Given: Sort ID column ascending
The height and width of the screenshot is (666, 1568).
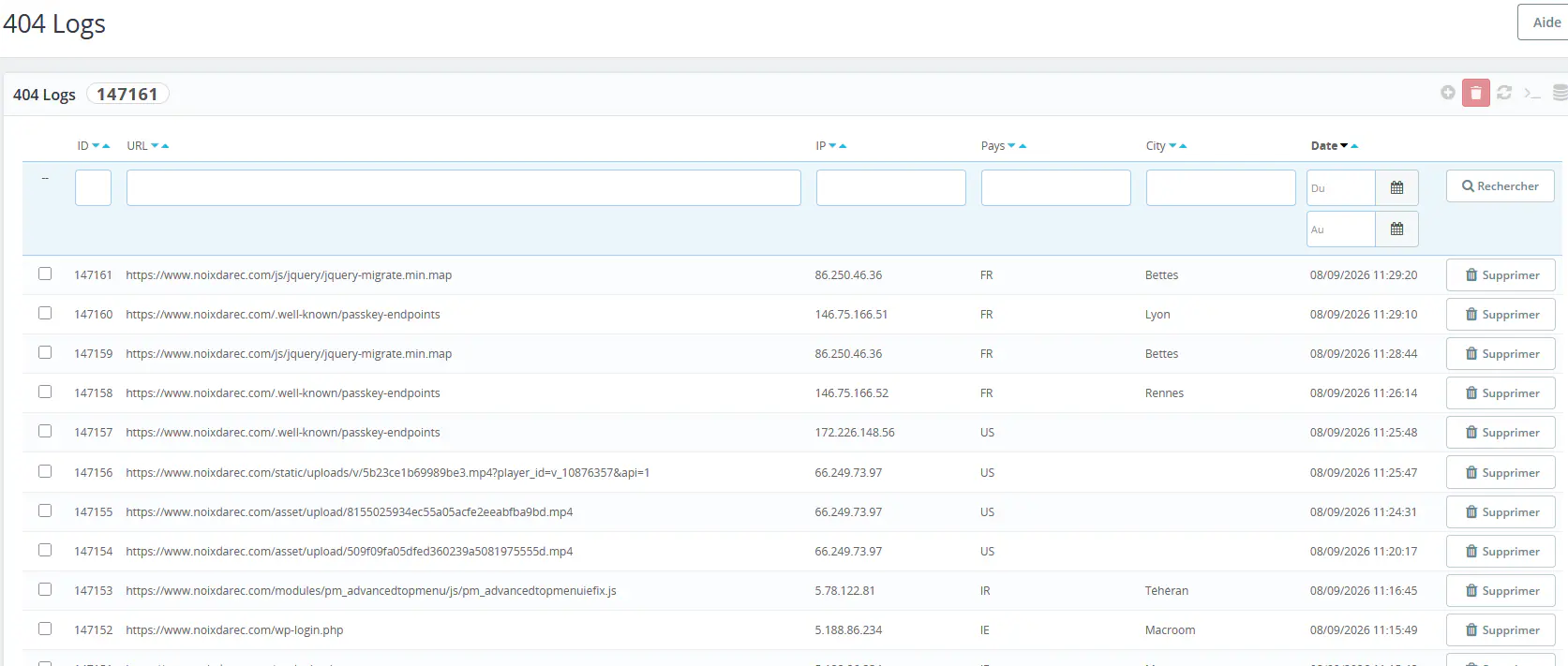Looking at the screenshot, I should 106,146.
